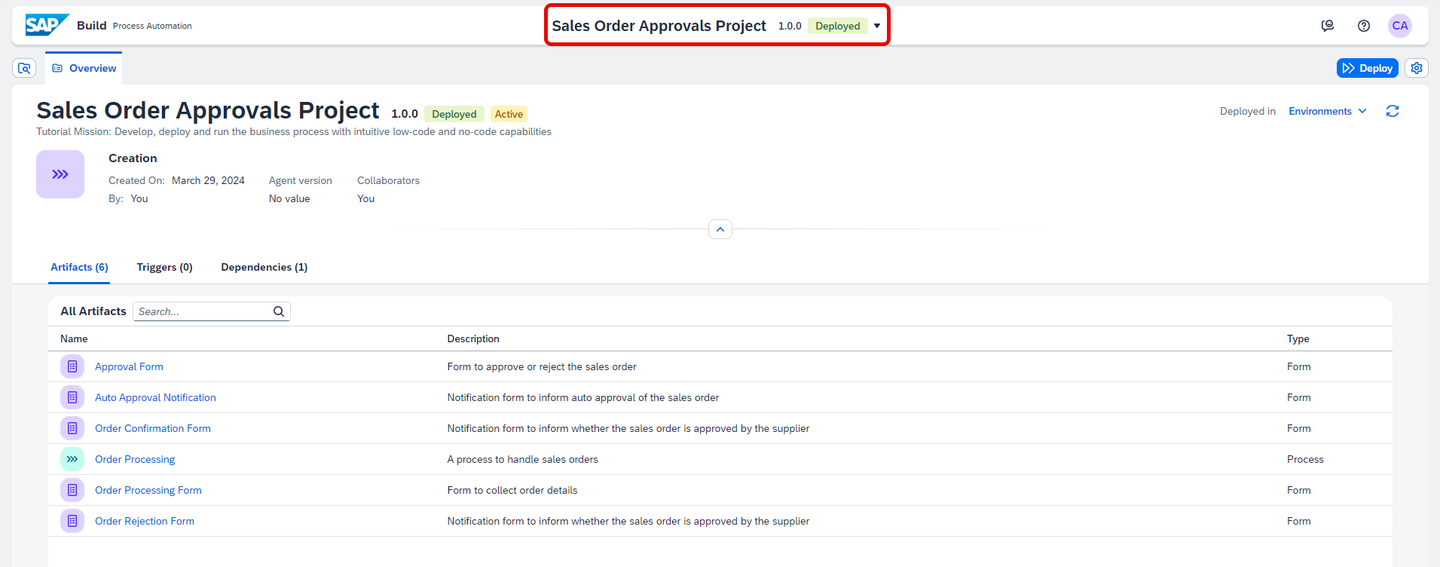This screenshot has width=1440, height=567.
Task: Open the Order Rejection Form link
Action: pyautogui.click(x=145, y=521)
